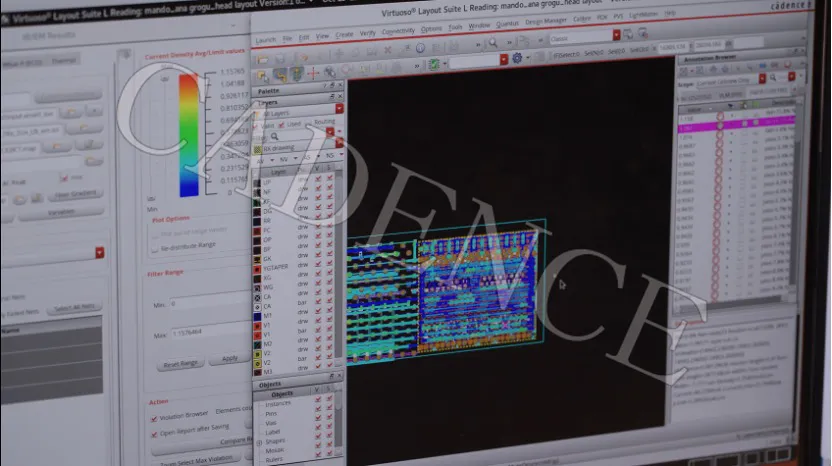Click the Clear Gradient button

(x=75, y=194)
